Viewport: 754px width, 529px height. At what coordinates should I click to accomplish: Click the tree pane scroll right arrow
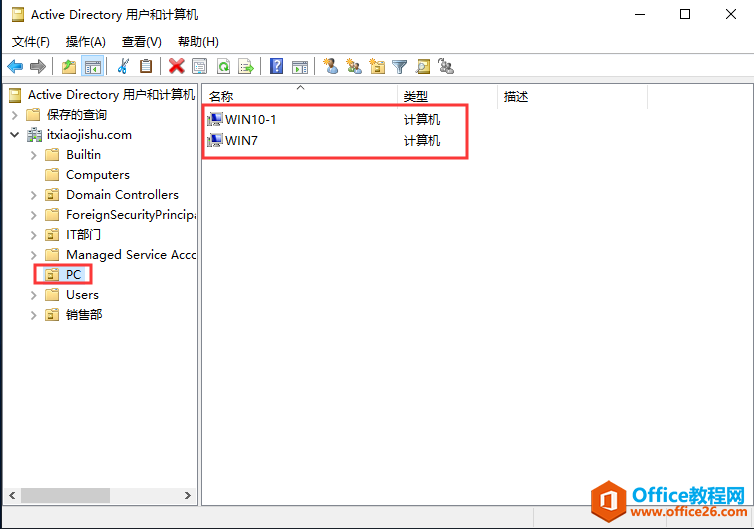(x=188, y=495)
